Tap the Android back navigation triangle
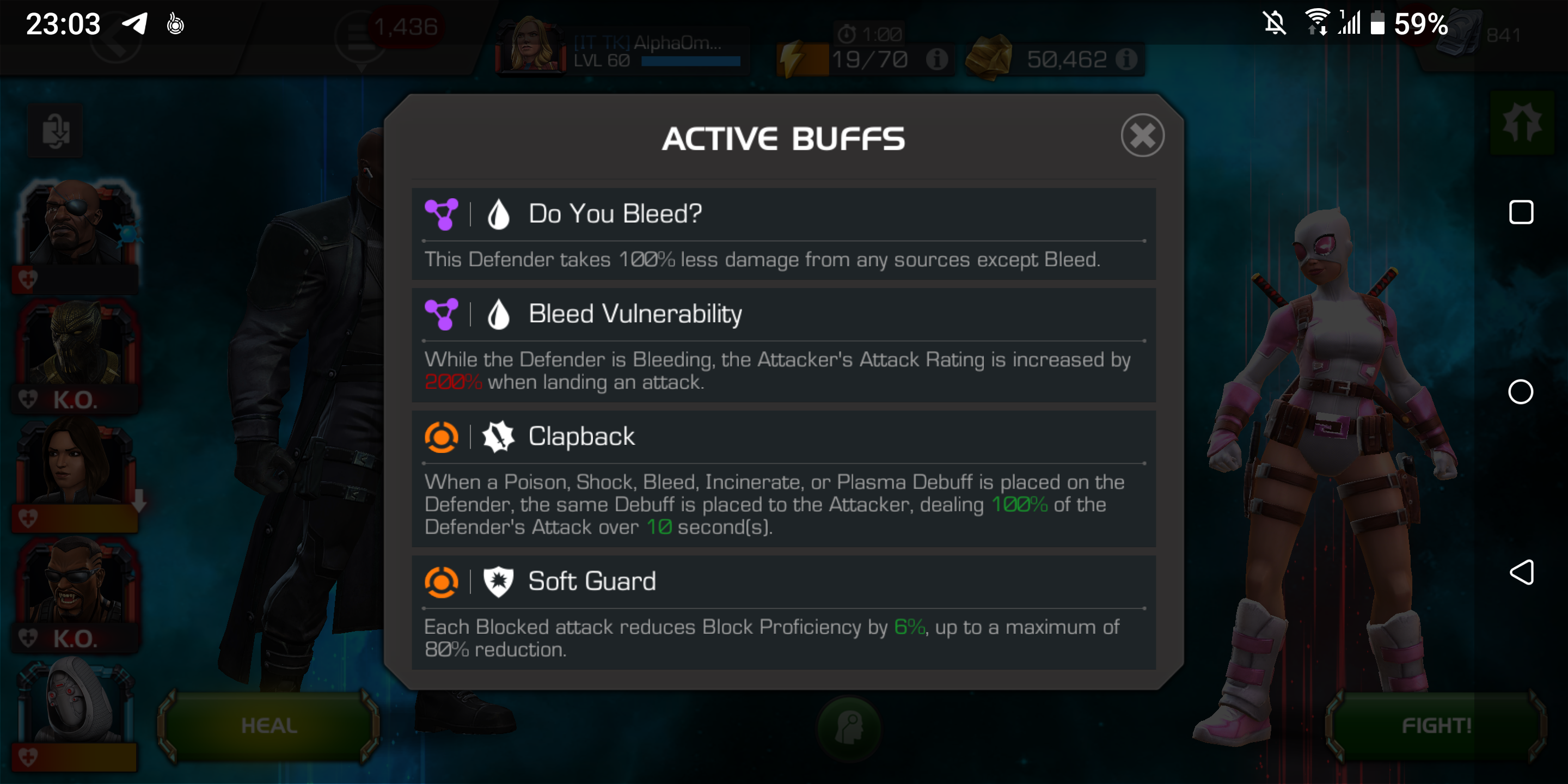Viewport: 1568px width, 784px height. tap(1521, 572)
